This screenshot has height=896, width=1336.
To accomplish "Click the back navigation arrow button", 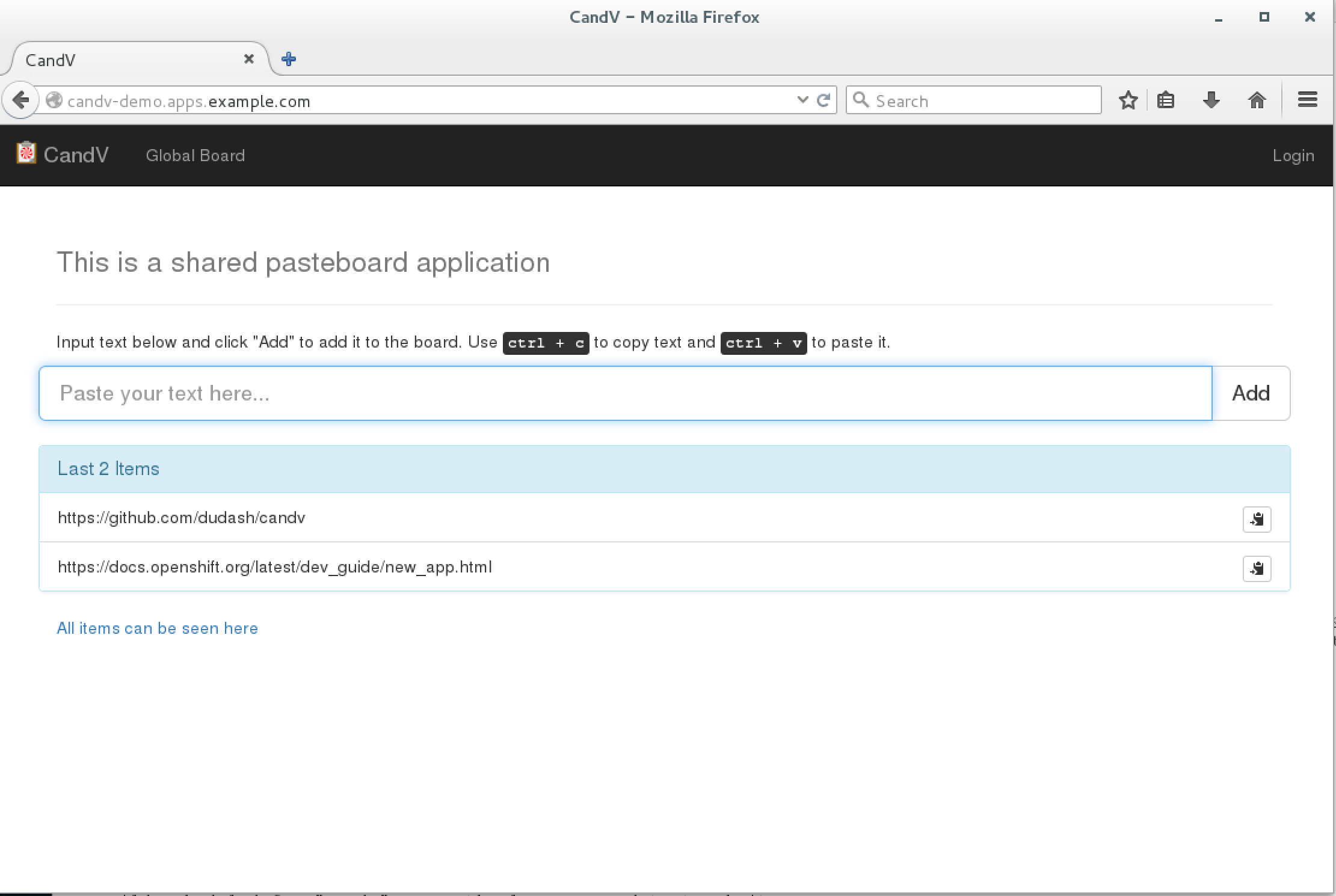I will pyautogui.click(x=21, y=101).
